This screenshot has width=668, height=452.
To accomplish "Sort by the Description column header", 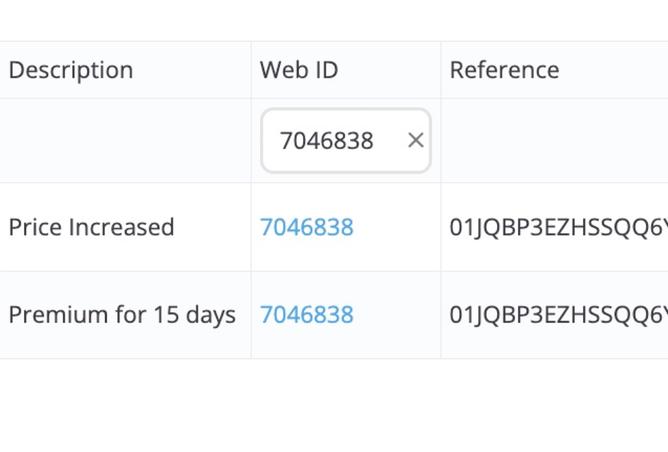I will (x=71, y=70).
